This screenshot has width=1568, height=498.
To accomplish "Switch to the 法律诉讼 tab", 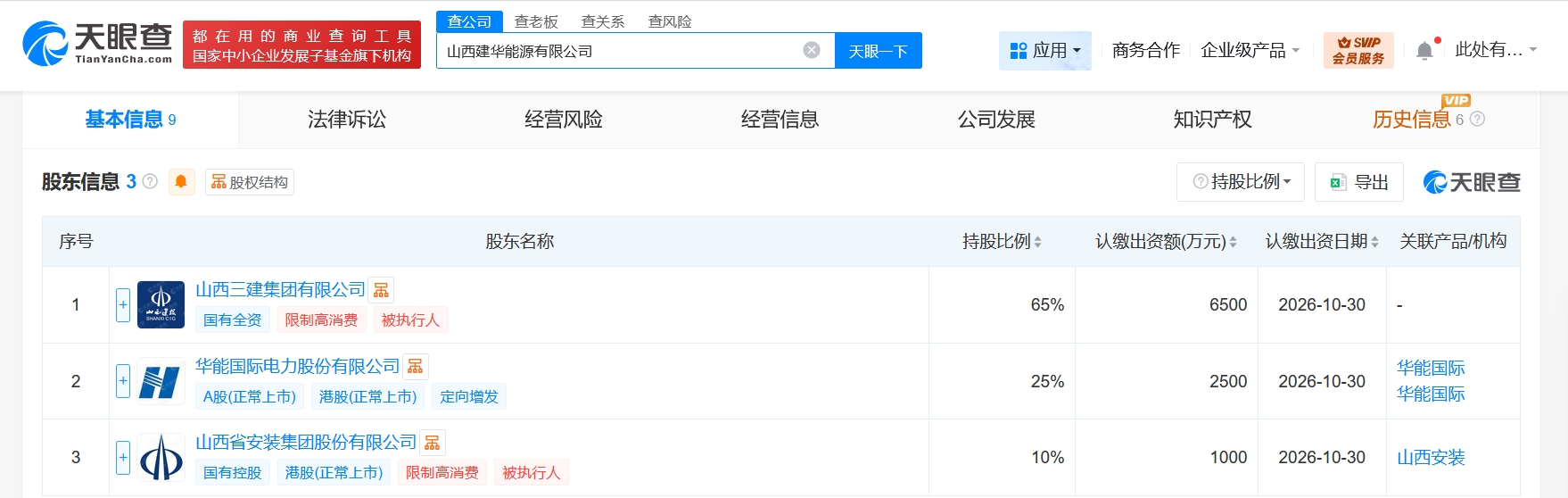I will pos(347,120).
